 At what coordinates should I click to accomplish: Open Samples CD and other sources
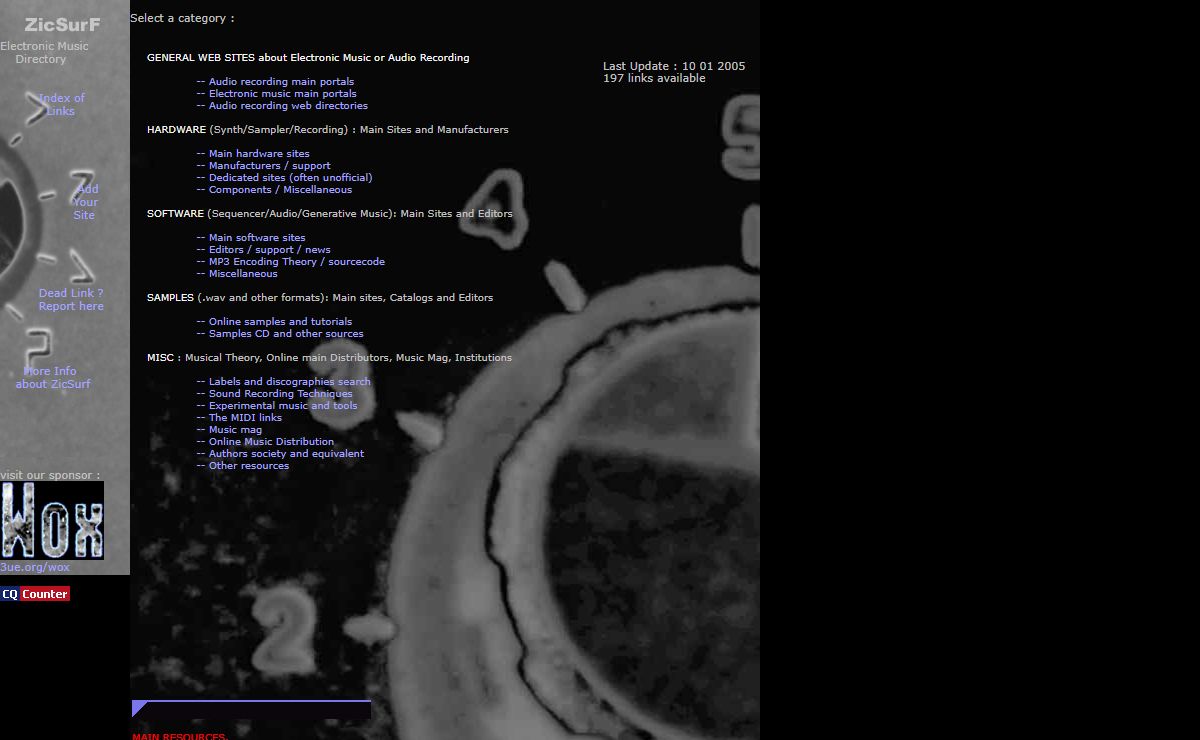coord(286,334)
